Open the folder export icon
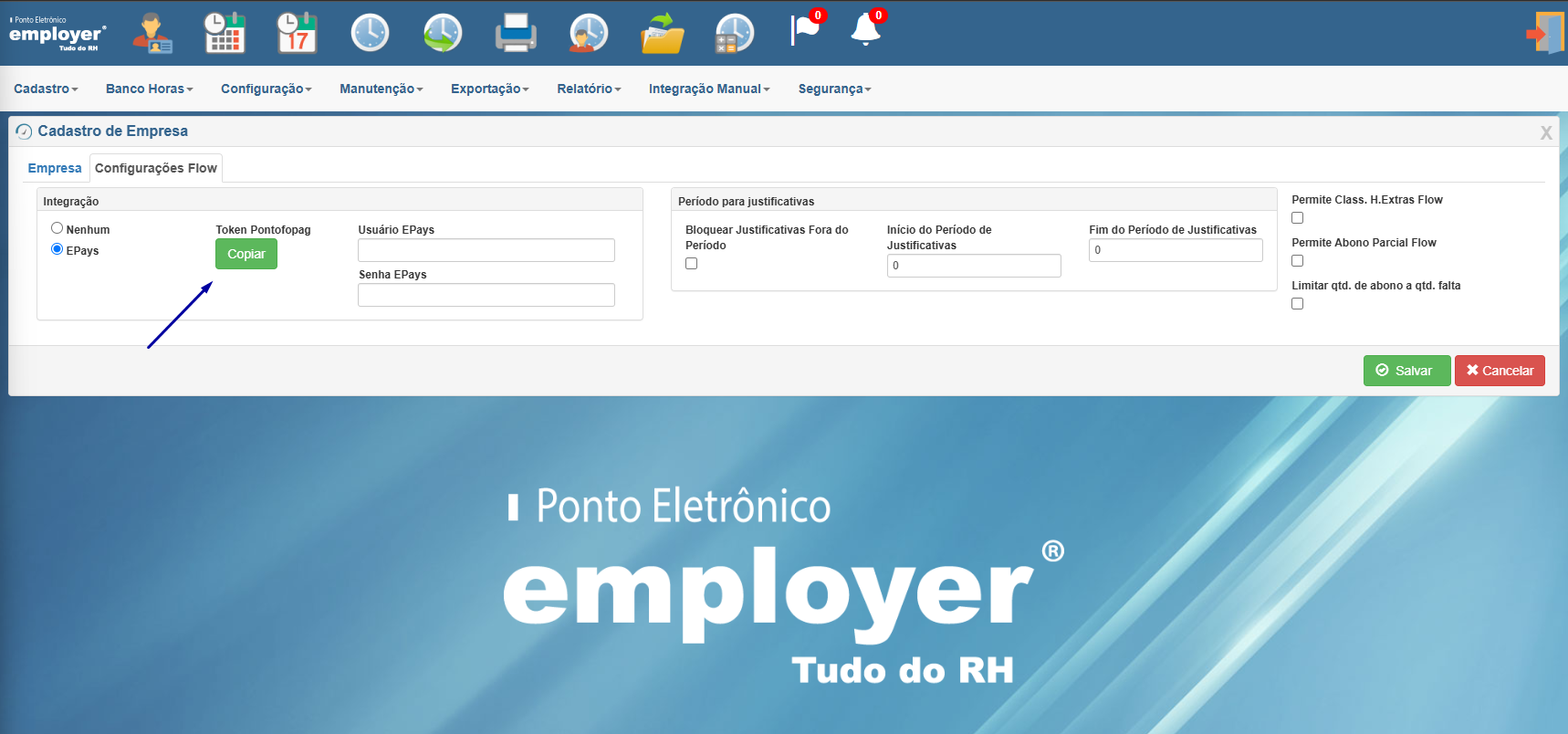This screenshot has width=1568, height=734. 663,33
